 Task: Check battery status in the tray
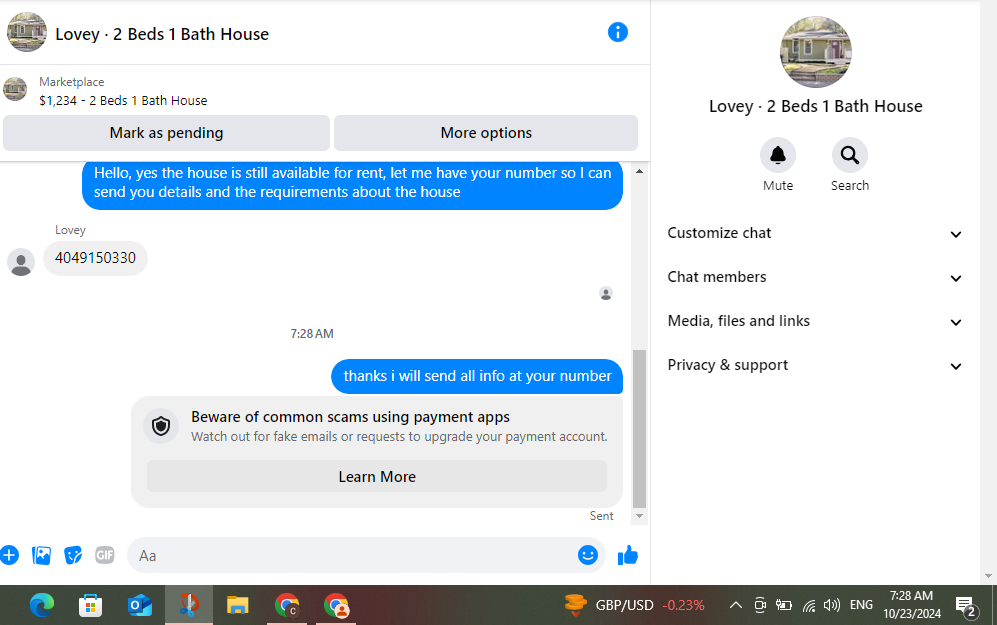[x=783, y=605]
